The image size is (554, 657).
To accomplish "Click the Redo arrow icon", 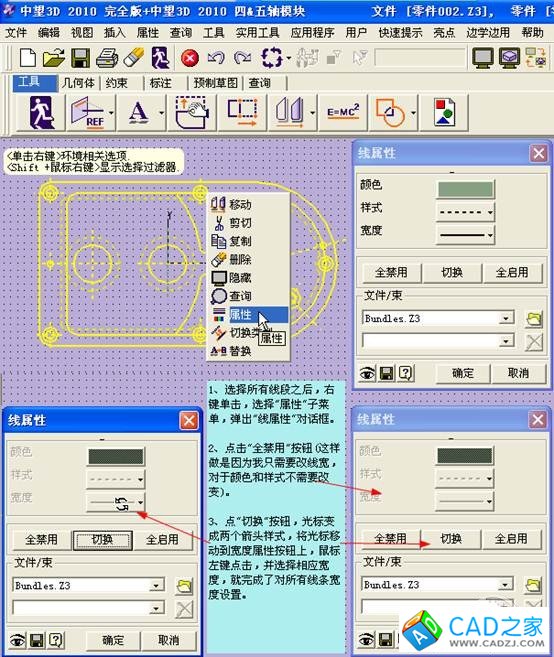I will pos(243,58).
